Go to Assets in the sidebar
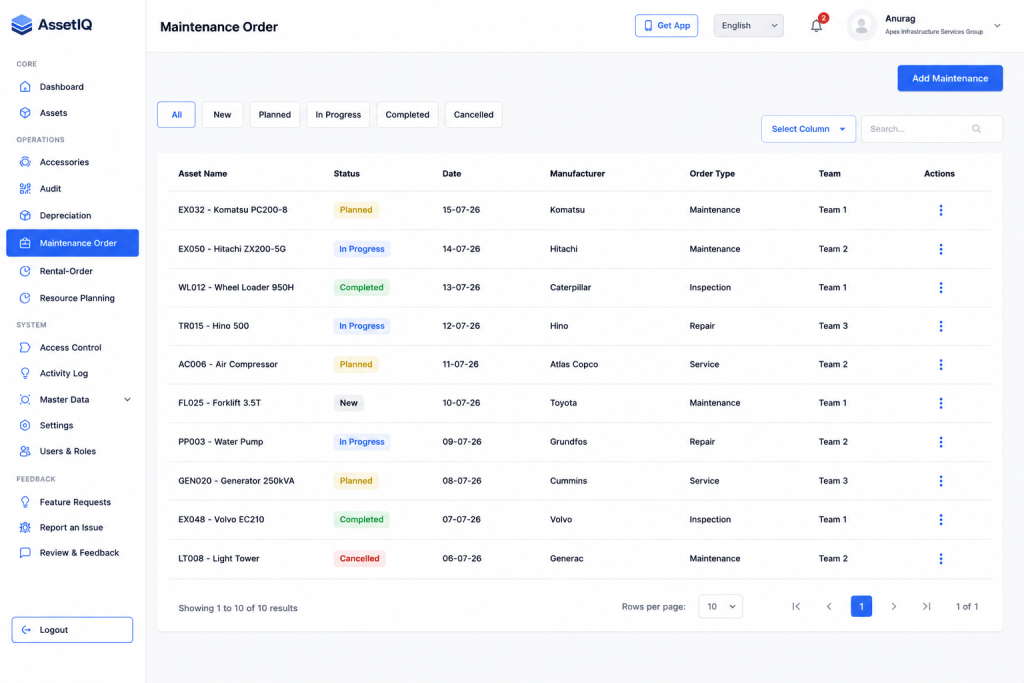 coord(54,113)
